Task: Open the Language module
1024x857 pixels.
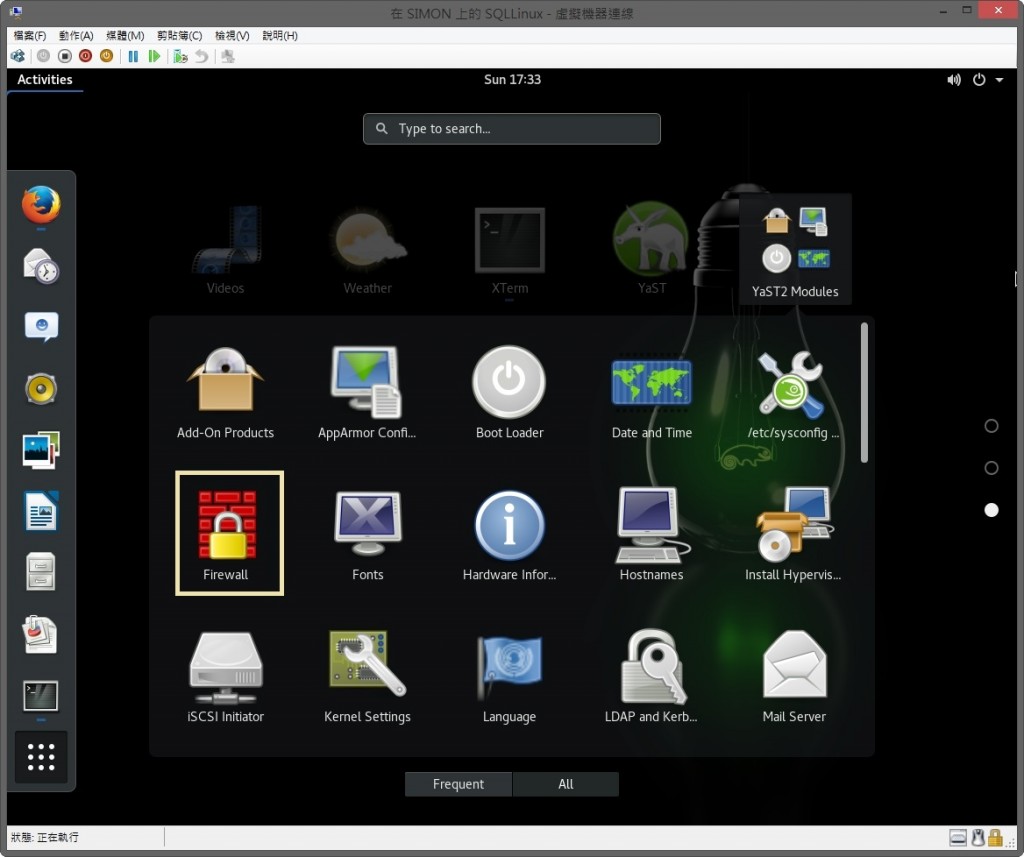Action: click(509, 676)
